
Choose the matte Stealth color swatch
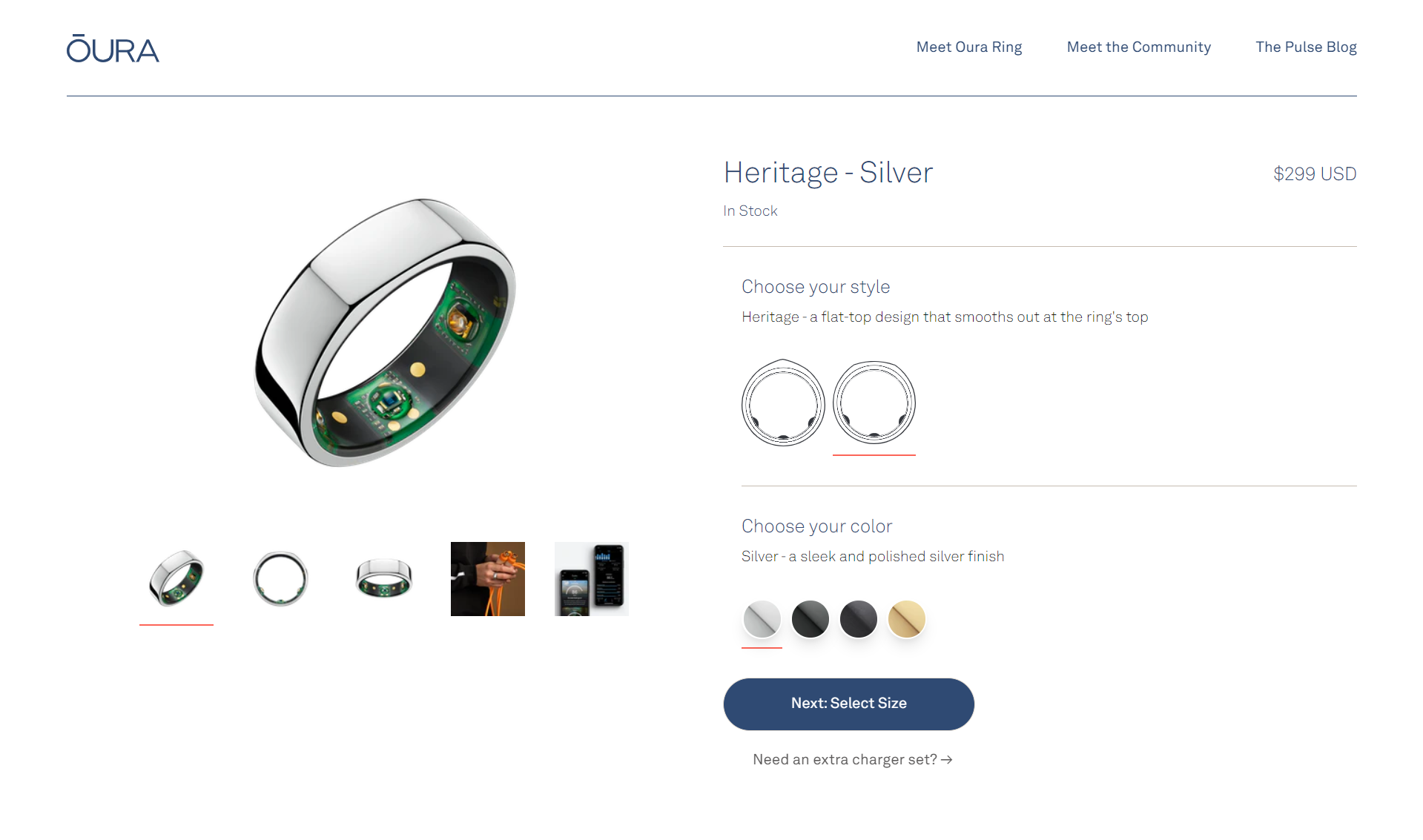(x=858, y=619)
